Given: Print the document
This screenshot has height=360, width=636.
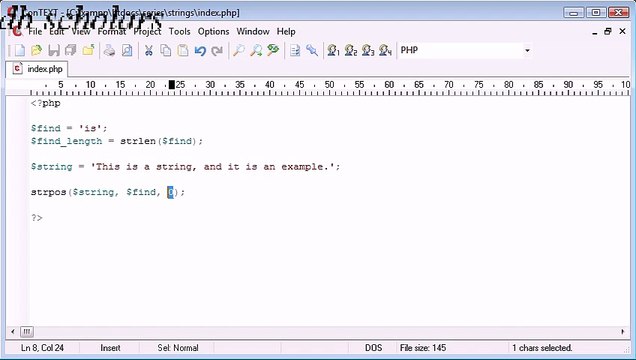Looking at the screenshot, I should tap(109, 50).
